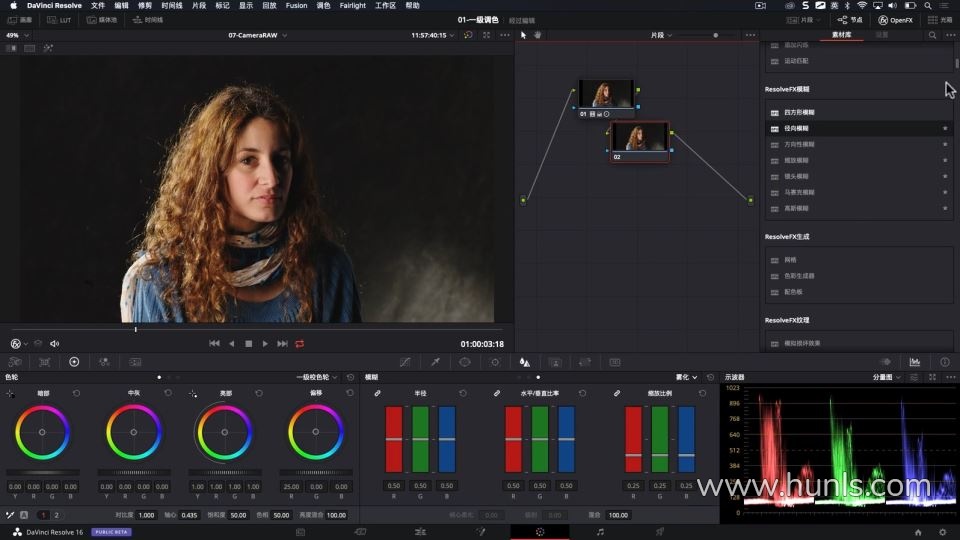Search the OpenFX library with magnifier icon
Viewport: 960px width, 540px height.
[x=932, y=35]
